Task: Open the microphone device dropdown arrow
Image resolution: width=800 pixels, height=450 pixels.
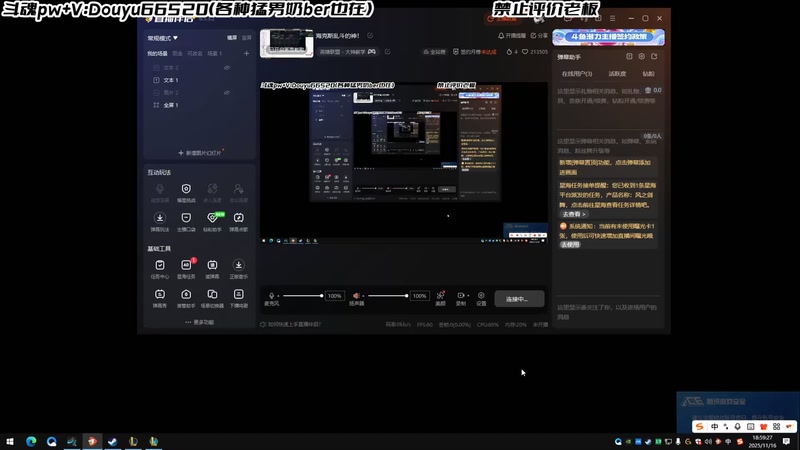Action: coord(278,296)
